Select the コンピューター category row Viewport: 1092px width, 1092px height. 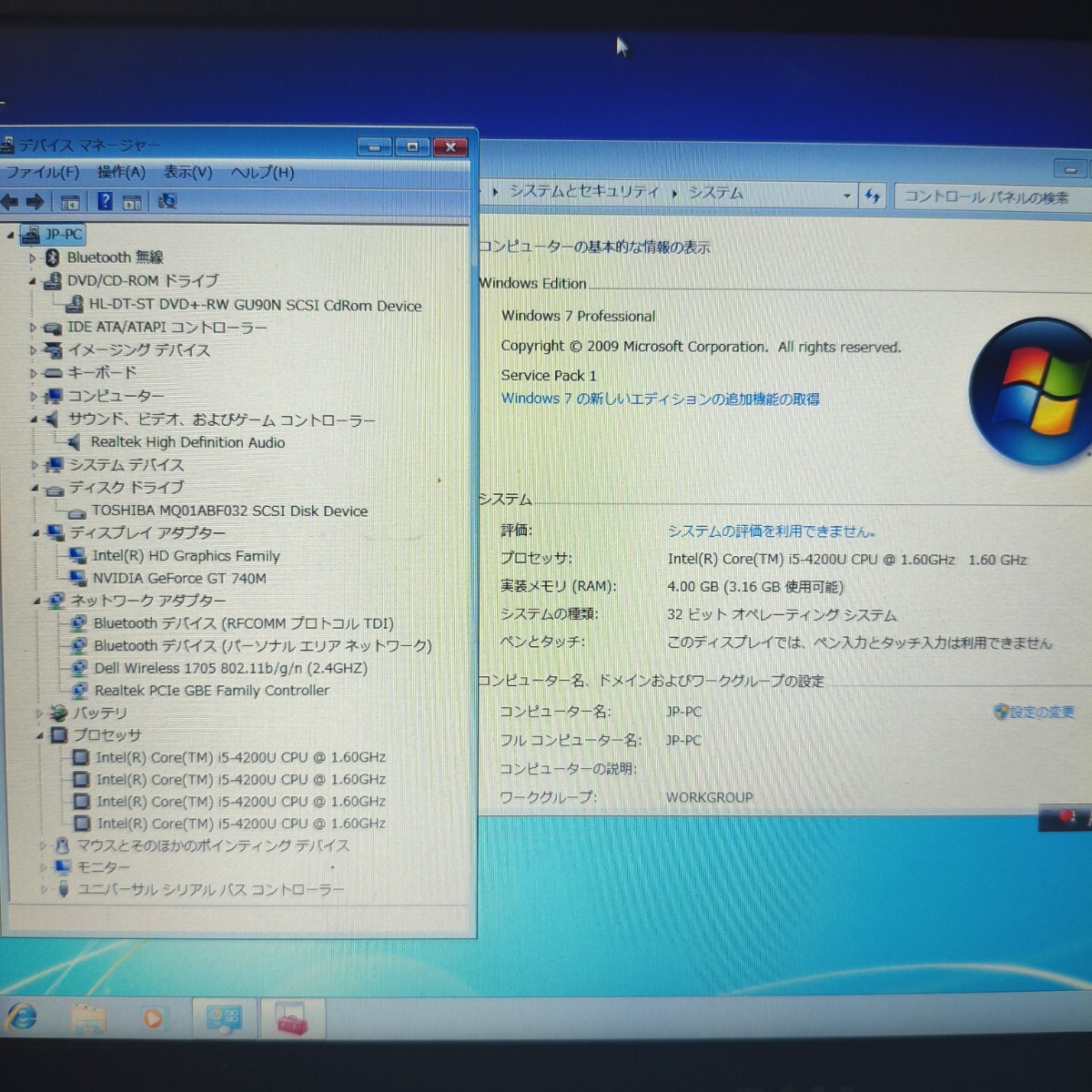pyautogui.click(x=116, y=396)
